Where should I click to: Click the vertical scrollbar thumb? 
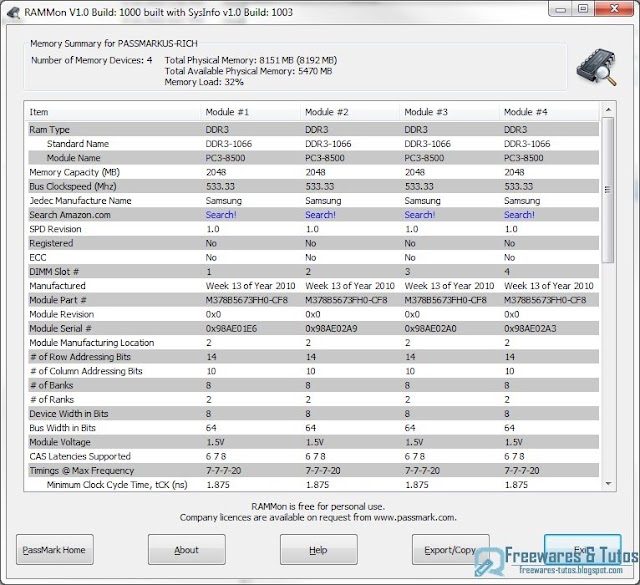[608, 190]
